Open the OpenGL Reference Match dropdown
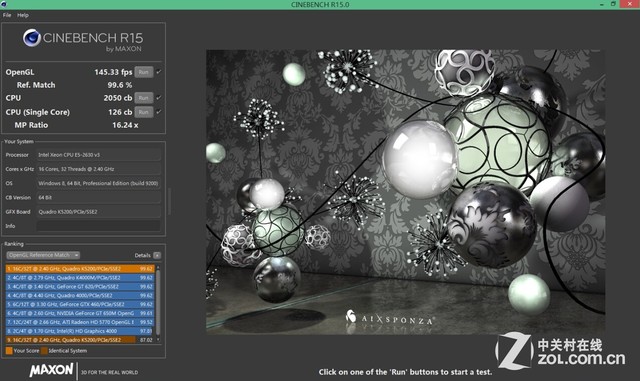 coord(43,255)
